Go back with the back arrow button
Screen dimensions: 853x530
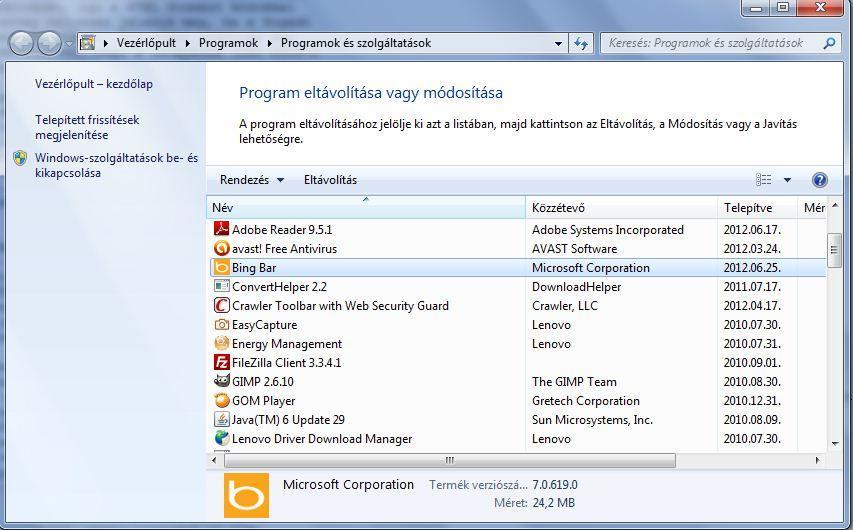coord(21,44)
